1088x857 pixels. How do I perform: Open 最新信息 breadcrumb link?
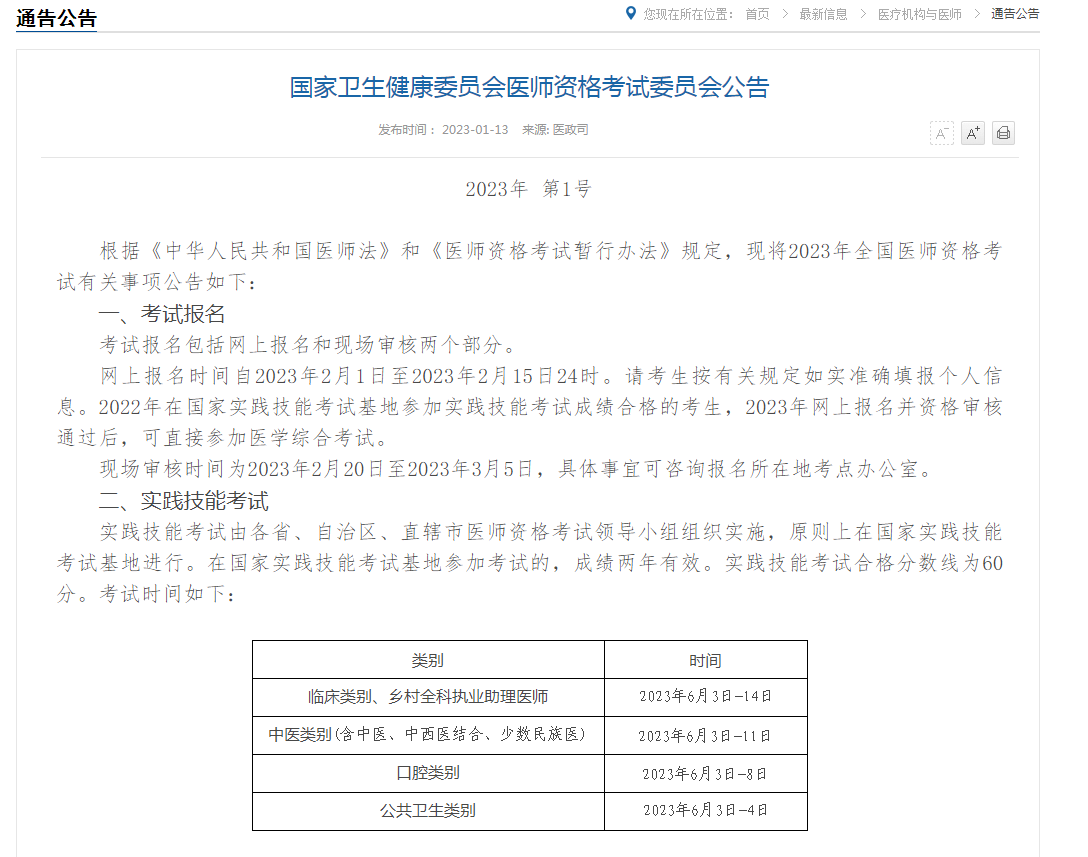(823, 14)
